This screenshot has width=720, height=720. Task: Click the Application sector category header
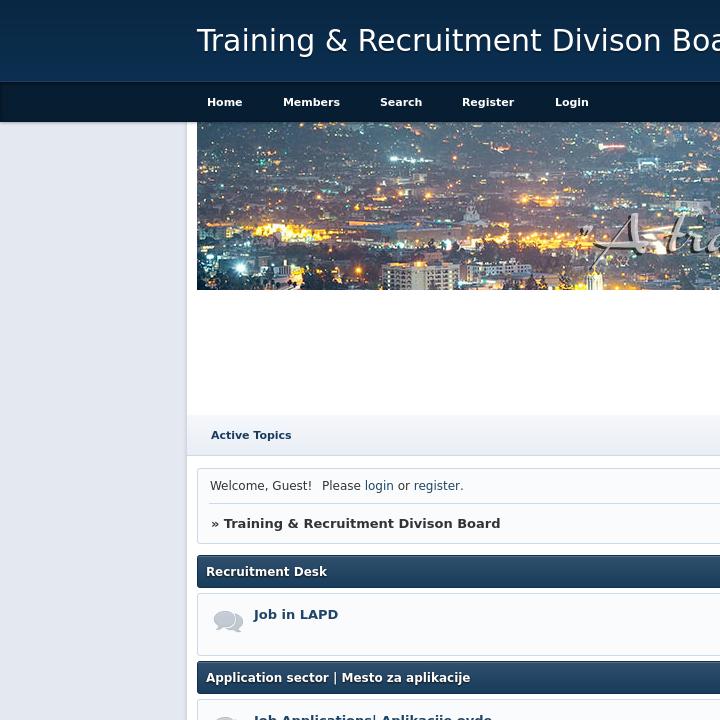click(x=337, y=678)
